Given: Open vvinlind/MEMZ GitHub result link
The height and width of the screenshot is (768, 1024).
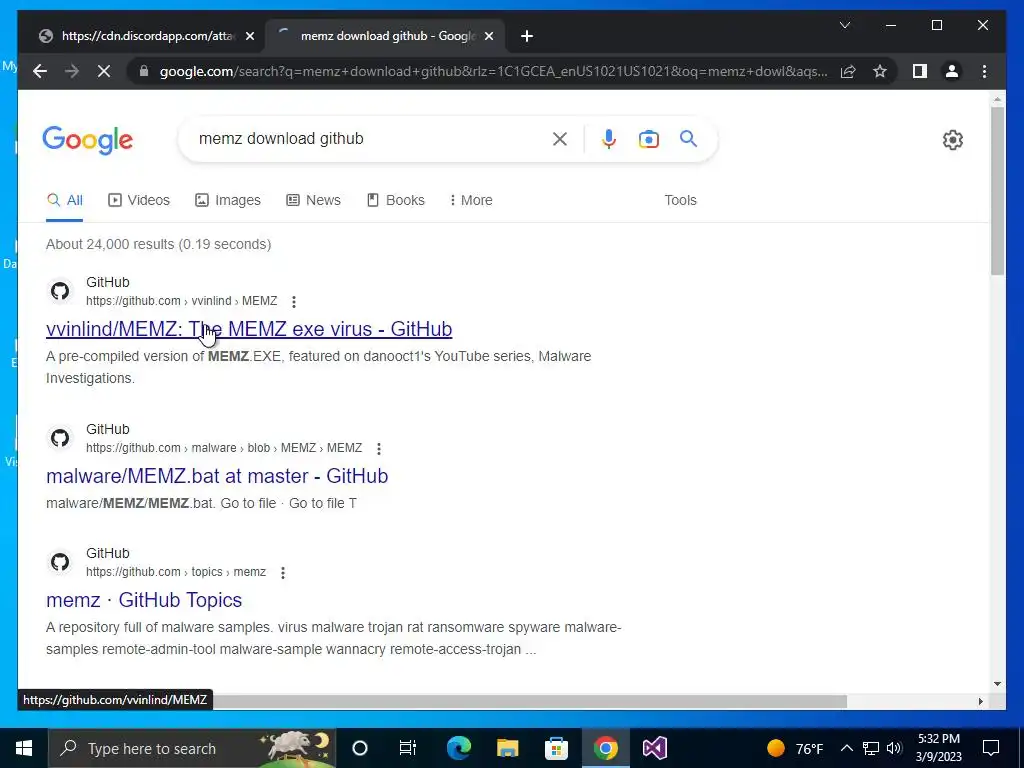Looking at the screenshot, I should tap(249, 328).
